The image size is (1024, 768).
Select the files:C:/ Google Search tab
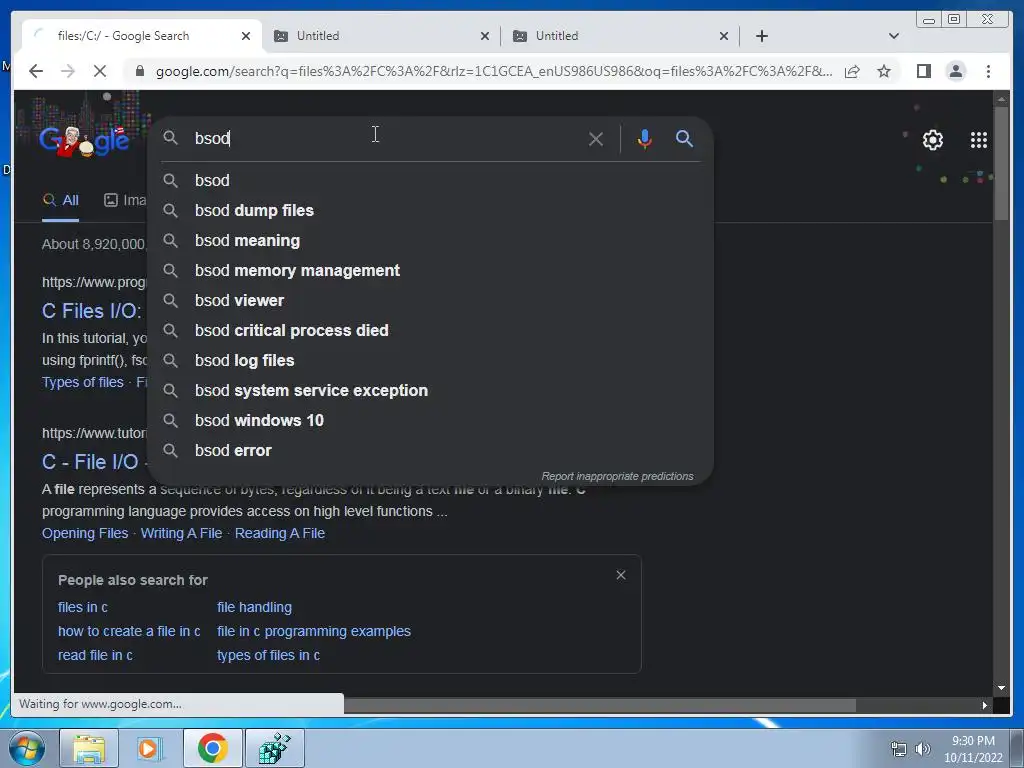[140, 36]
